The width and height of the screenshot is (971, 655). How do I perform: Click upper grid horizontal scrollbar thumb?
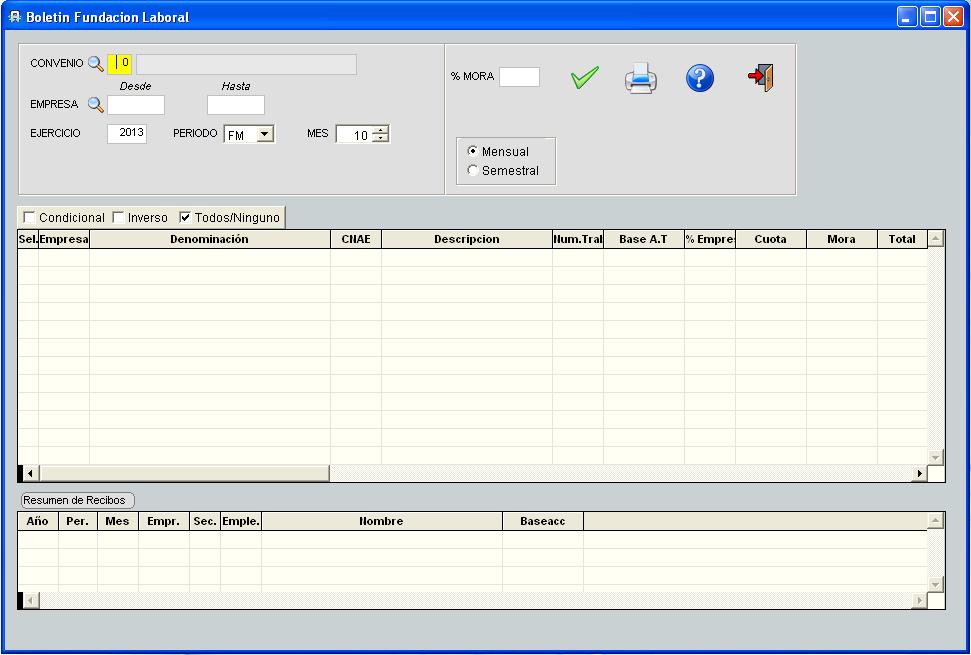point(184,474)
